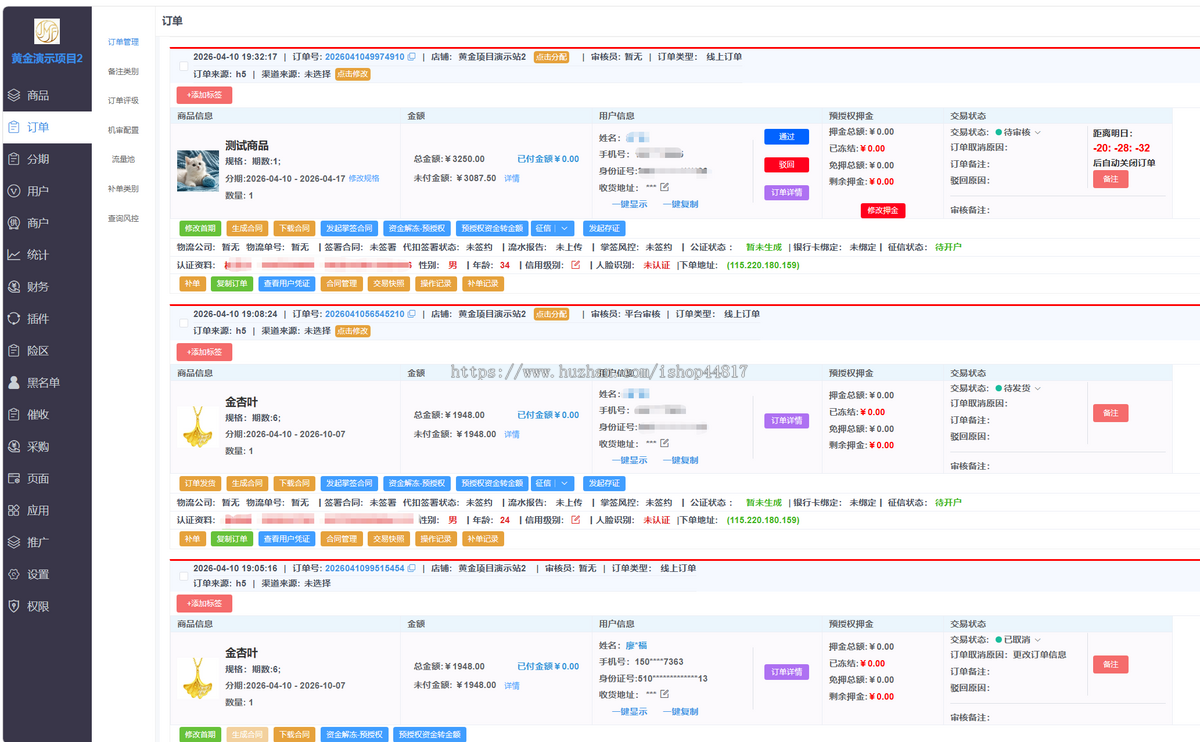Open the 统计 section in the sidebar
1200x742 pixels.
[x=45, y=255]
